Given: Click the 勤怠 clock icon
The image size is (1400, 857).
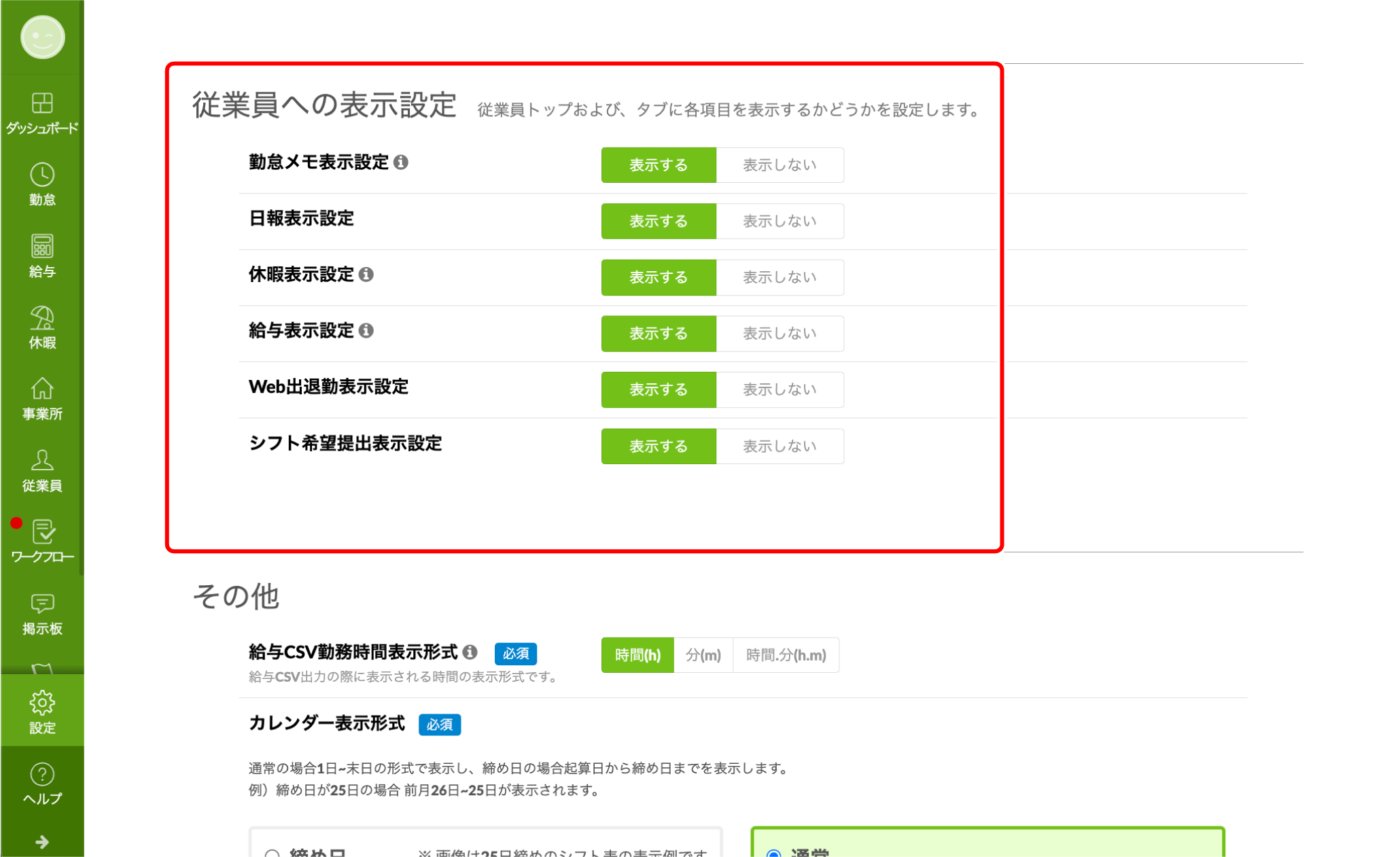Looking at the screenshot, I should tap(42, 175).
